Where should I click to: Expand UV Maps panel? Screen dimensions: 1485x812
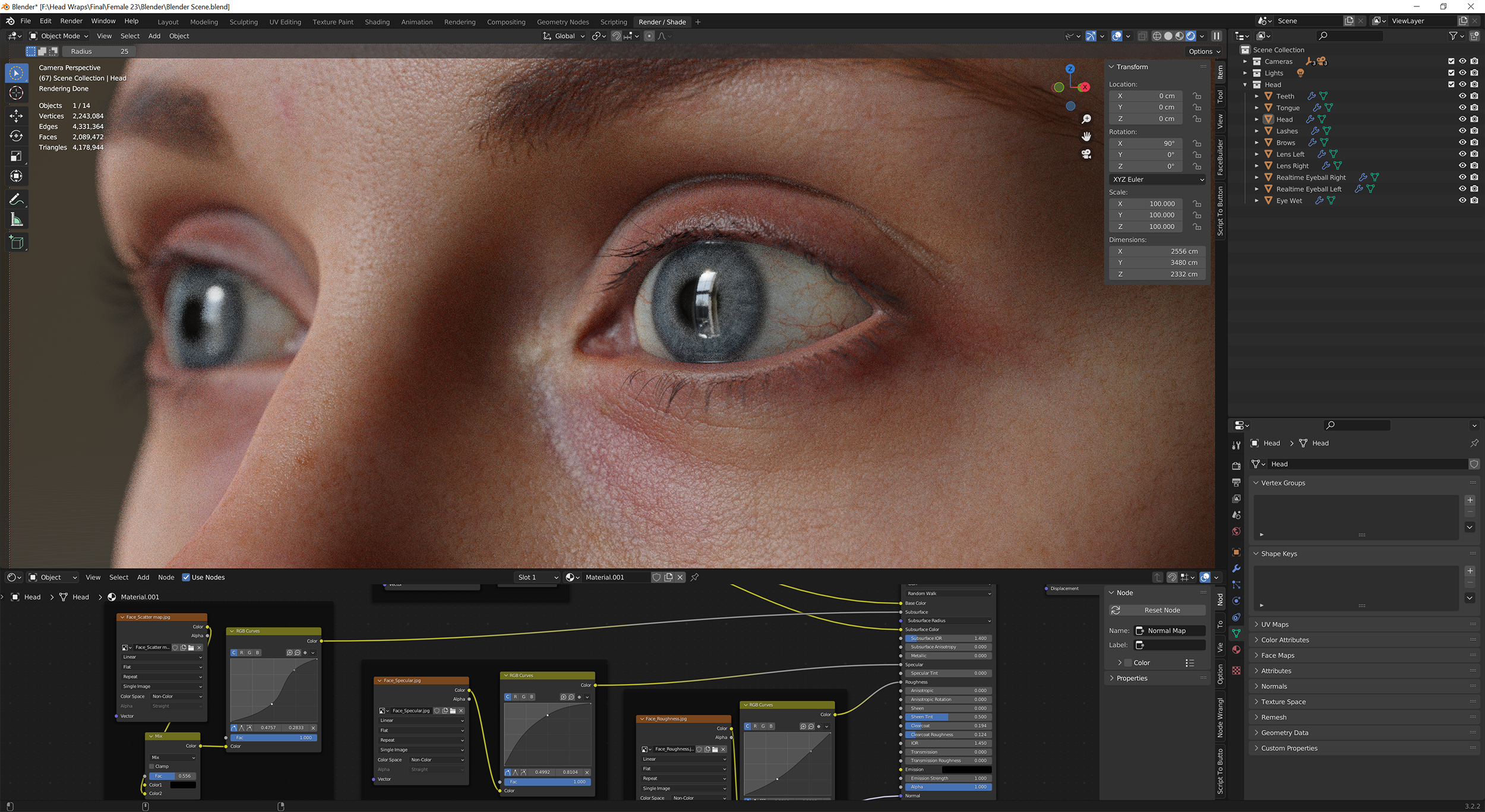[x=1275, y=625]
